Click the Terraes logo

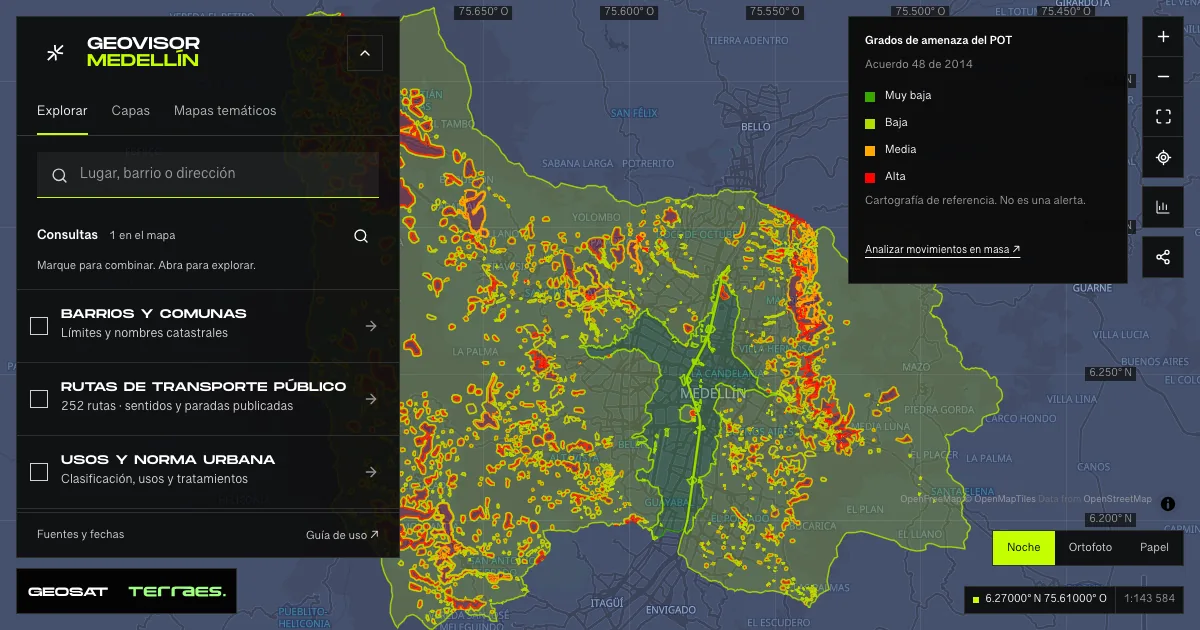[177, 592]
